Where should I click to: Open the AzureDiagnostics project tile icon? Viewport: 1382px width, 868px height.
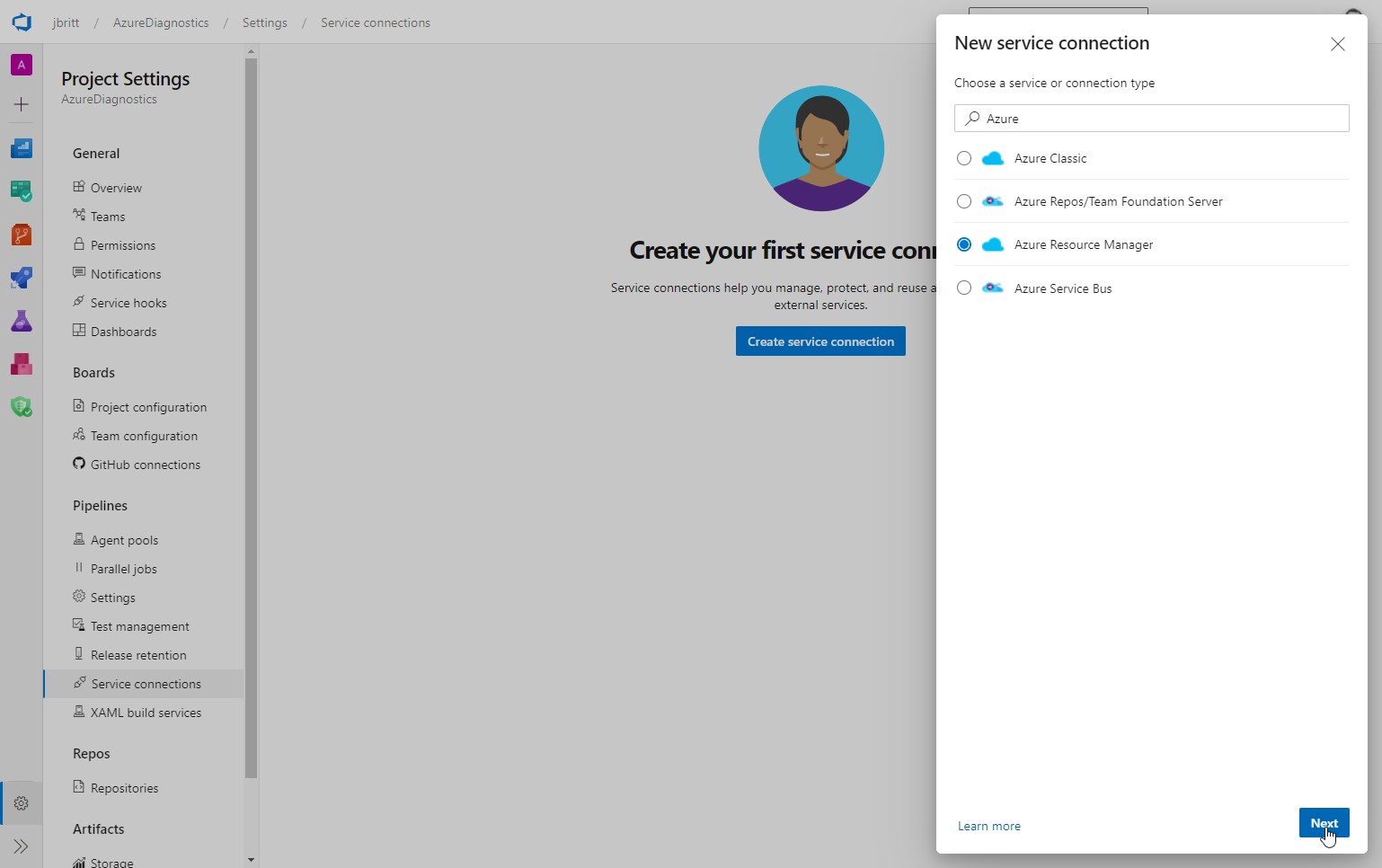pos(22,65)
